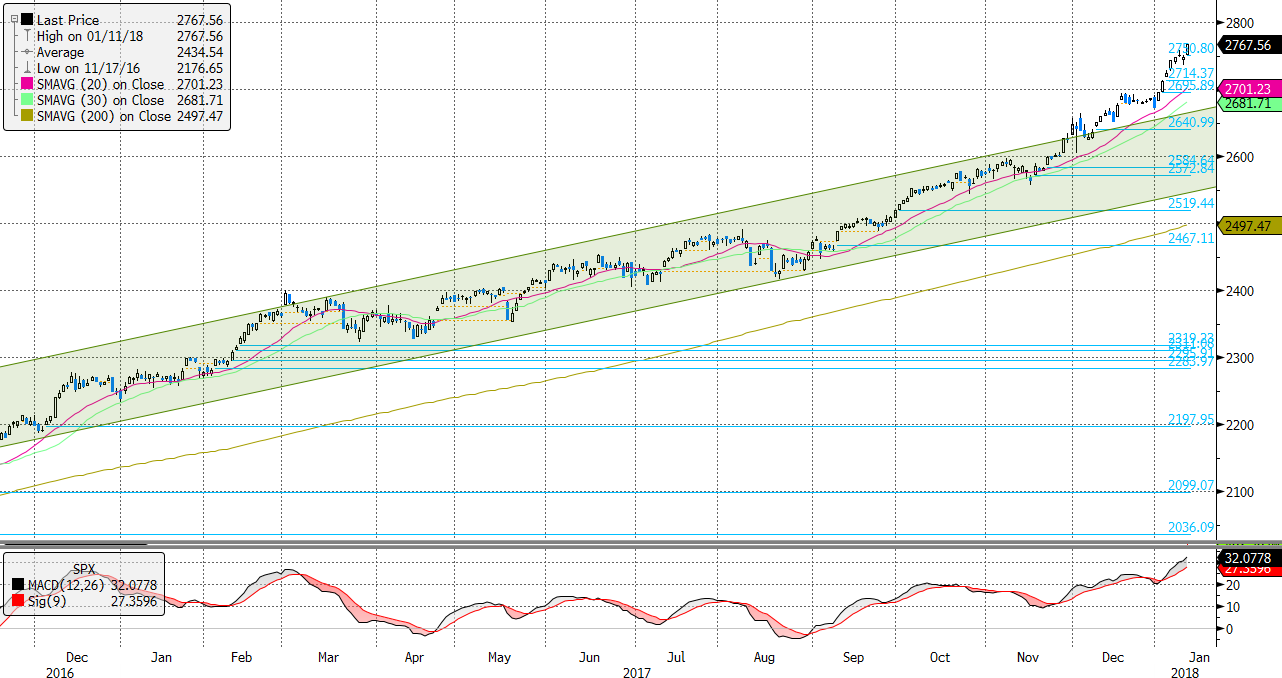Click the SPX title in MACD panel
Screen dimensions: 1282x678
click(x=86, y=568)
